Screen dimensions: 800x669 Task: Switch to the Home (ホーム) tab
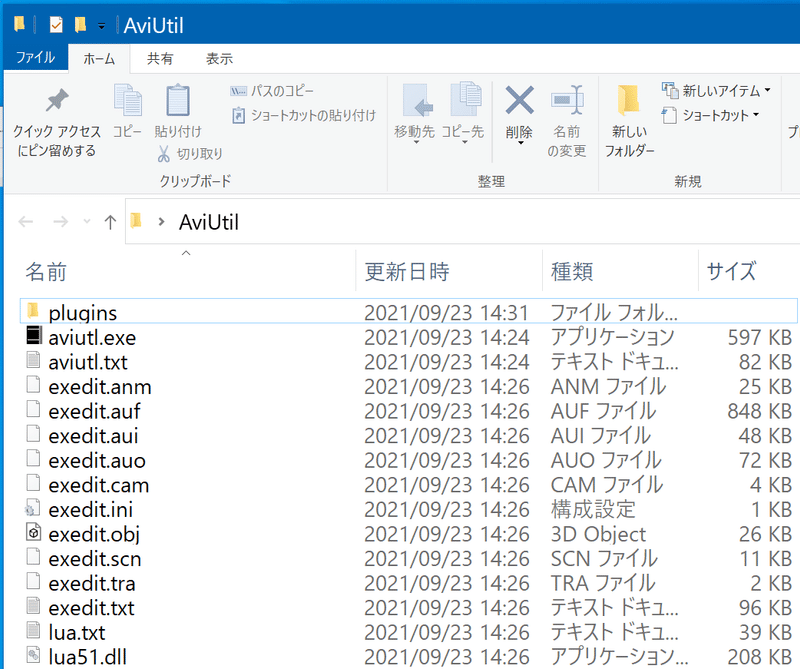tap(99, 59)
